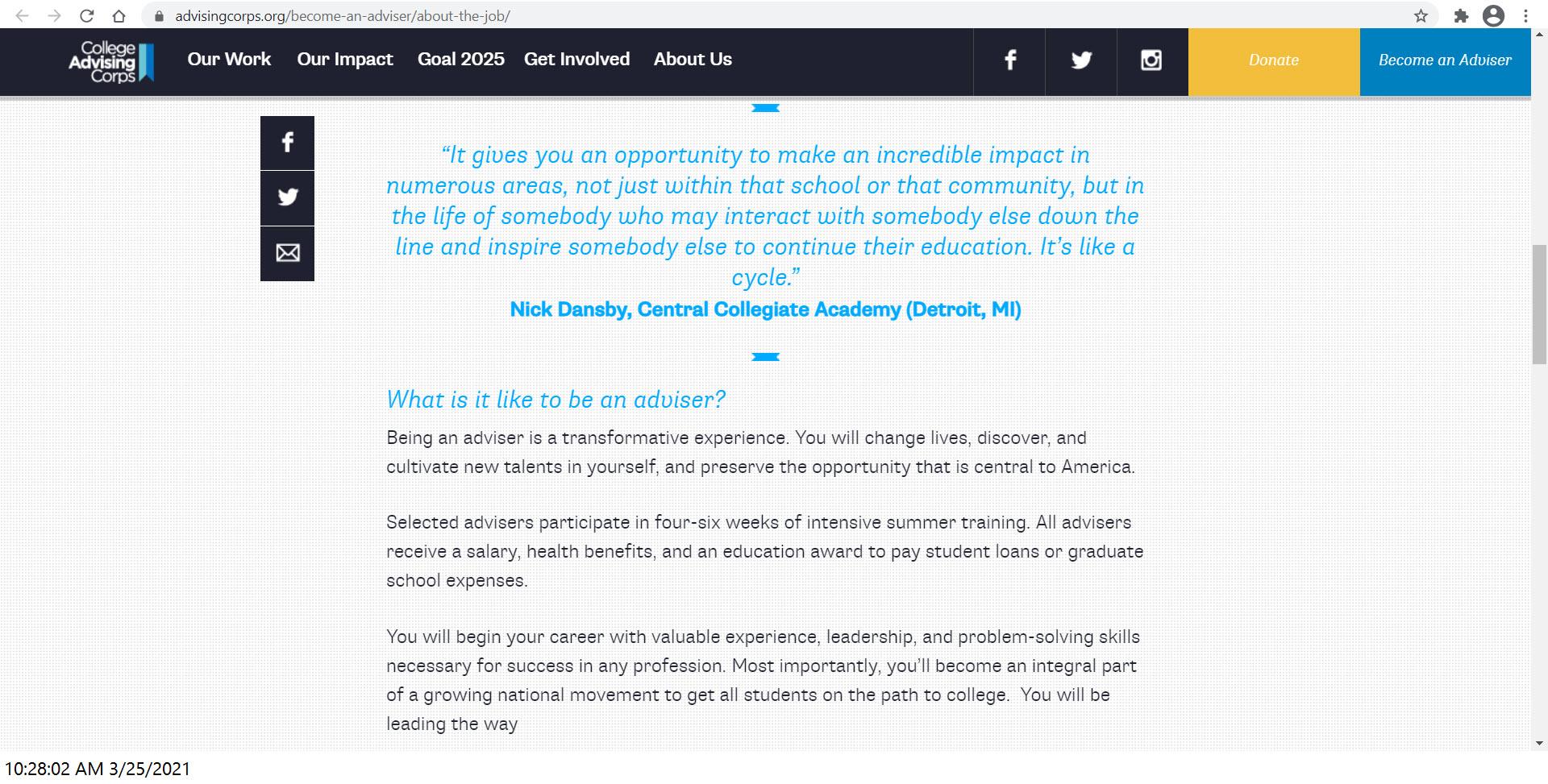Share page via sidebar Facebook button
Screen dimensions: 1548x784
287,143
